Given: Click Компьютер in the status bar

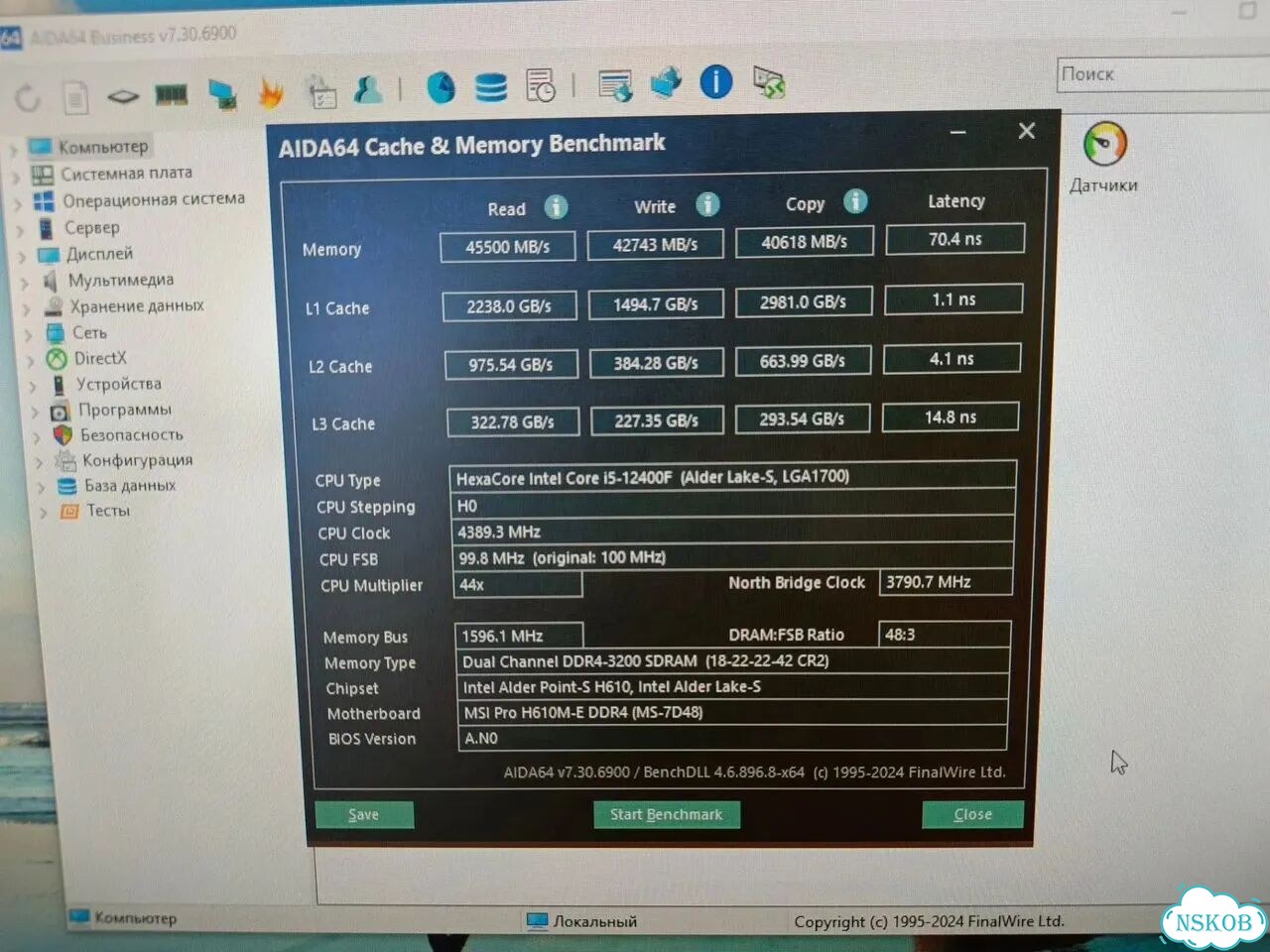Looking at the screenshot, I should [124, 918].
